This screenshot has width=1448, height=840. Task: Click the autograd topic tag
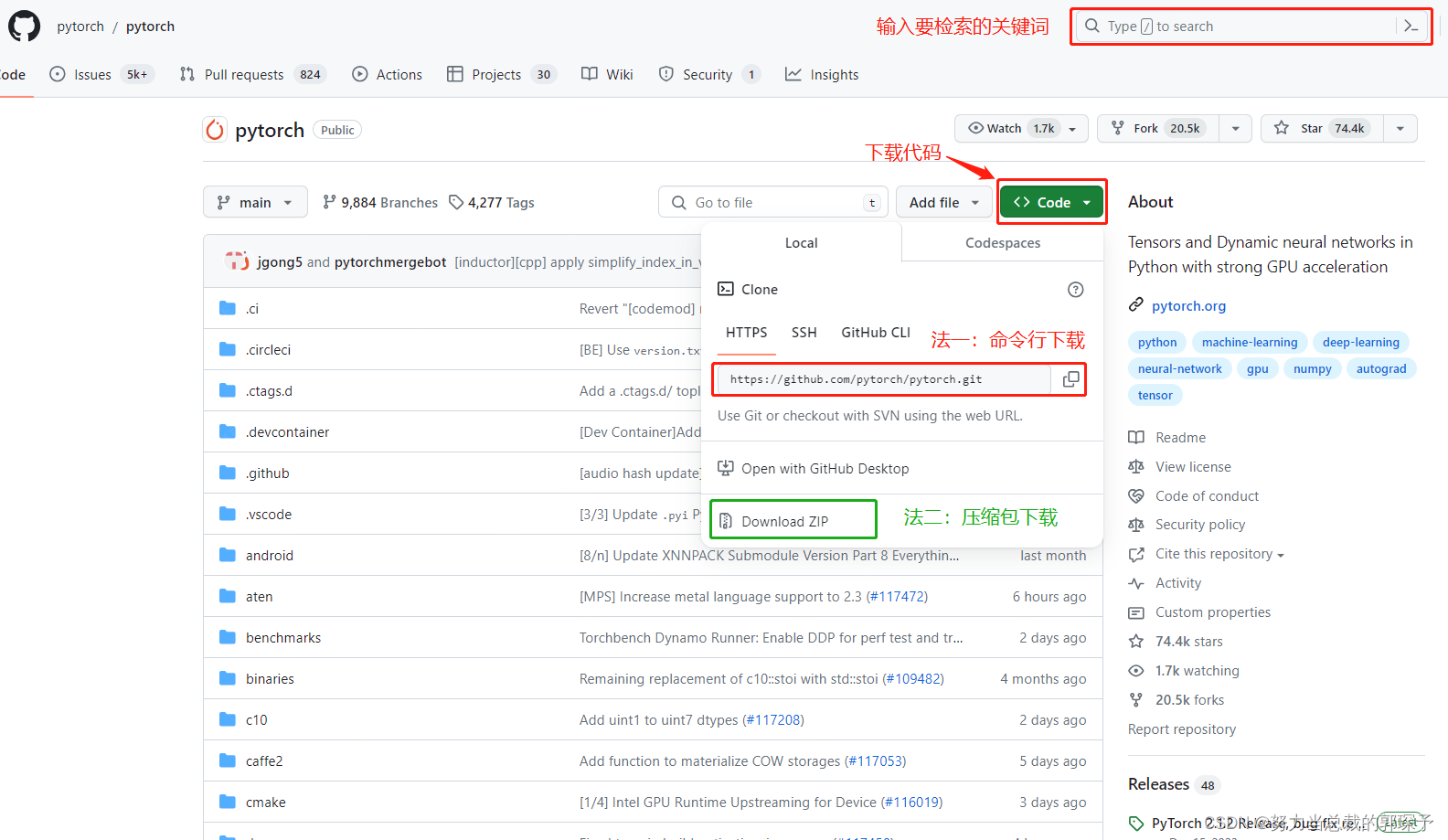pyautogui.click(x=1381, y=368)
